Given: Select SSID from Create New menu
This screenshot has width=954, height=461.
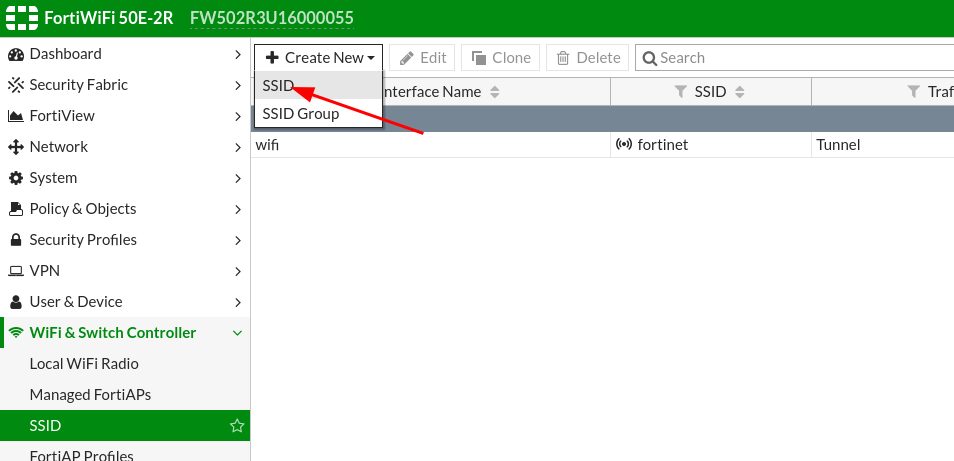Looking at the screenshot, I should [x=279, y=86].
